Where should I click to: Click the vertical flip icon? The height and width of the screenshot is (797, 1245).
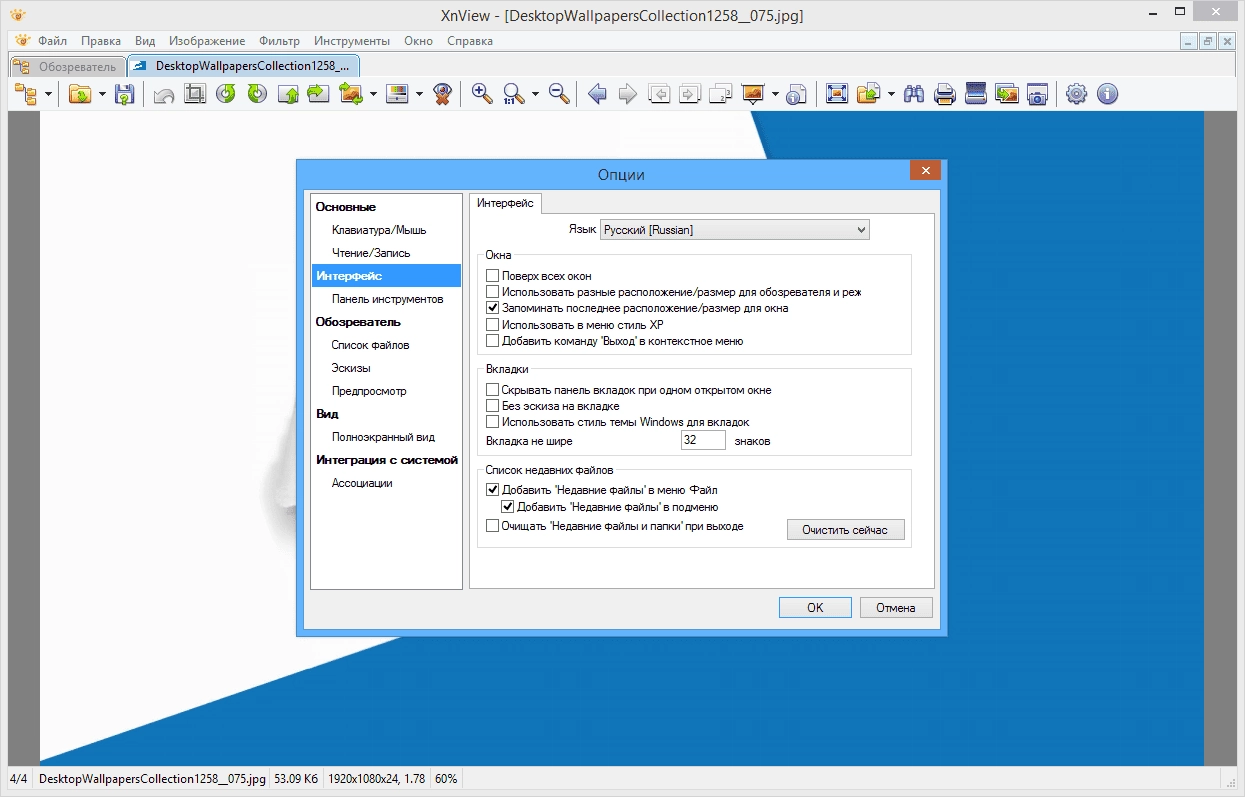288,94
